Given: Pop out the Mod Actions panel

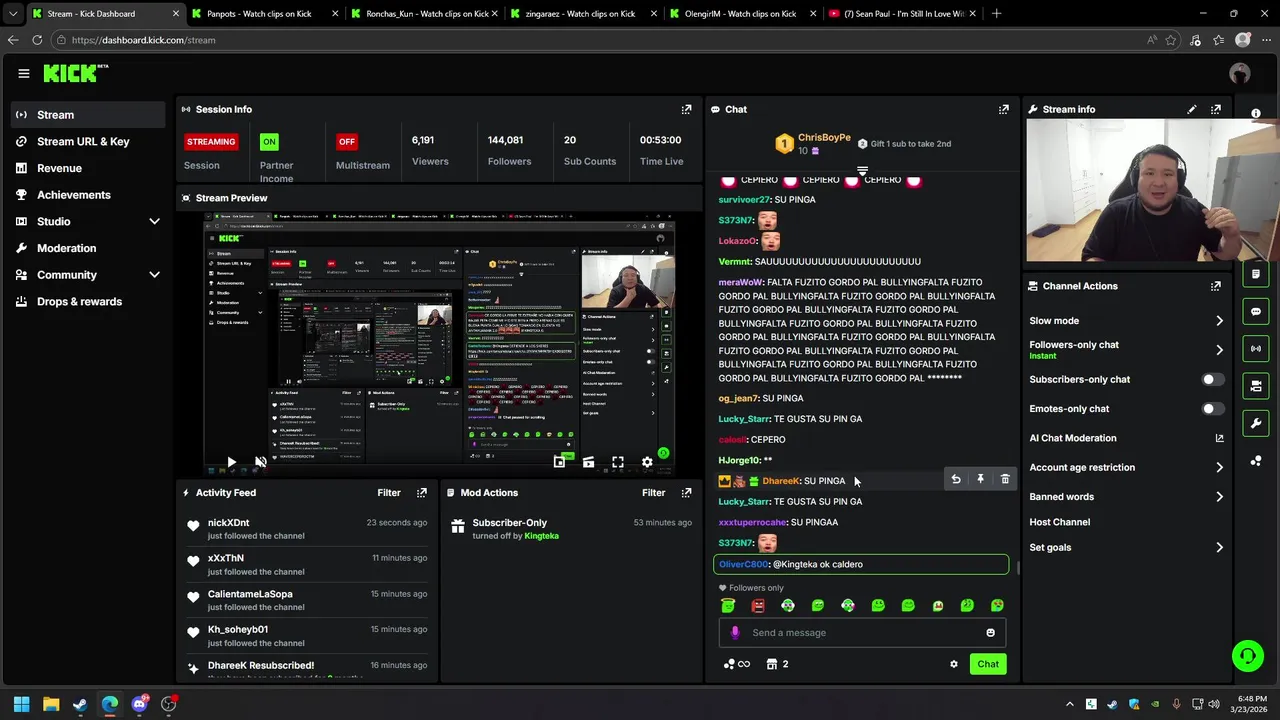Looking at the screenshot, I should [x=686, y=492].
